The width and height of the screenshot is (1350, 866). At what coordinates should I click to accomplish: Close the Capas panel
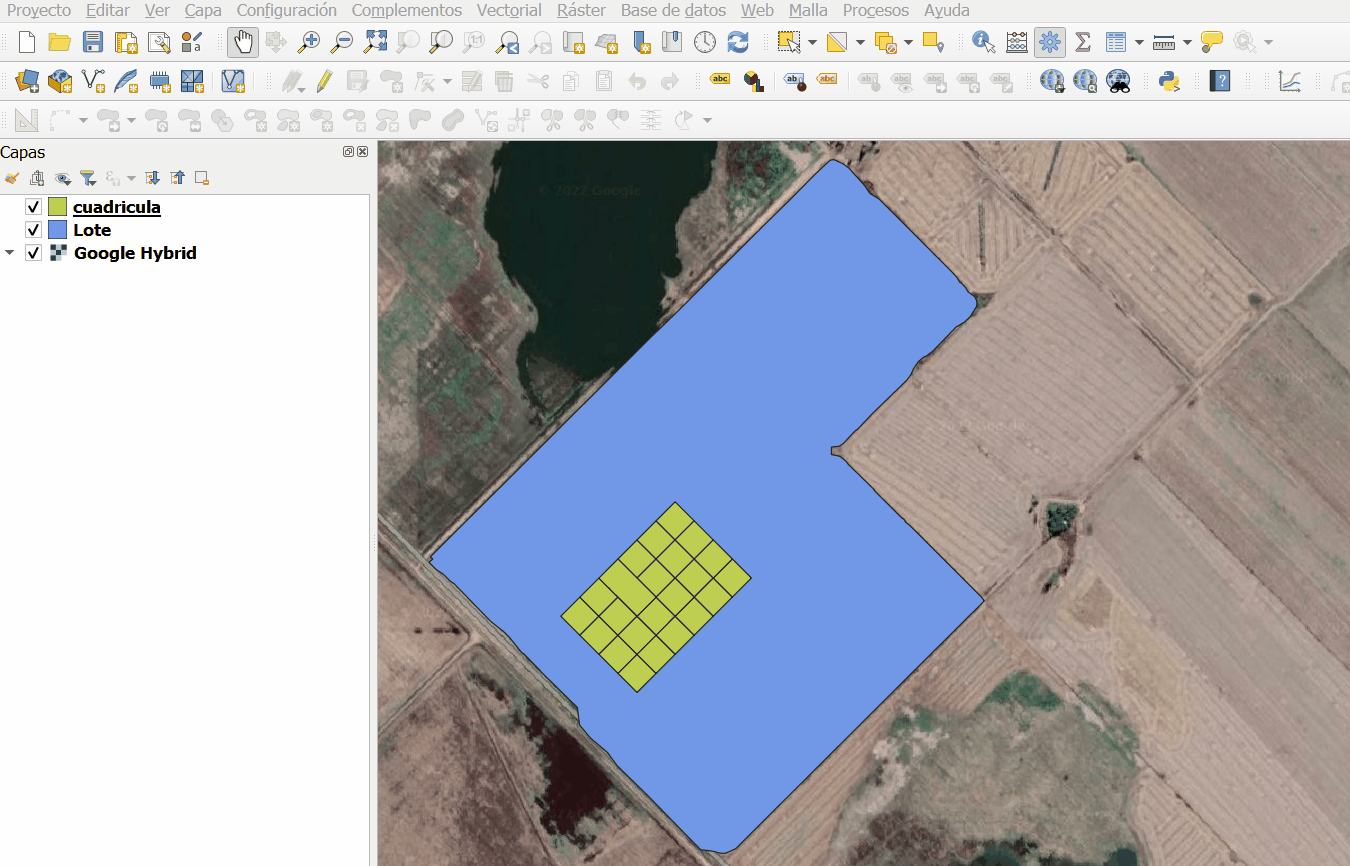tap(362, 152)
